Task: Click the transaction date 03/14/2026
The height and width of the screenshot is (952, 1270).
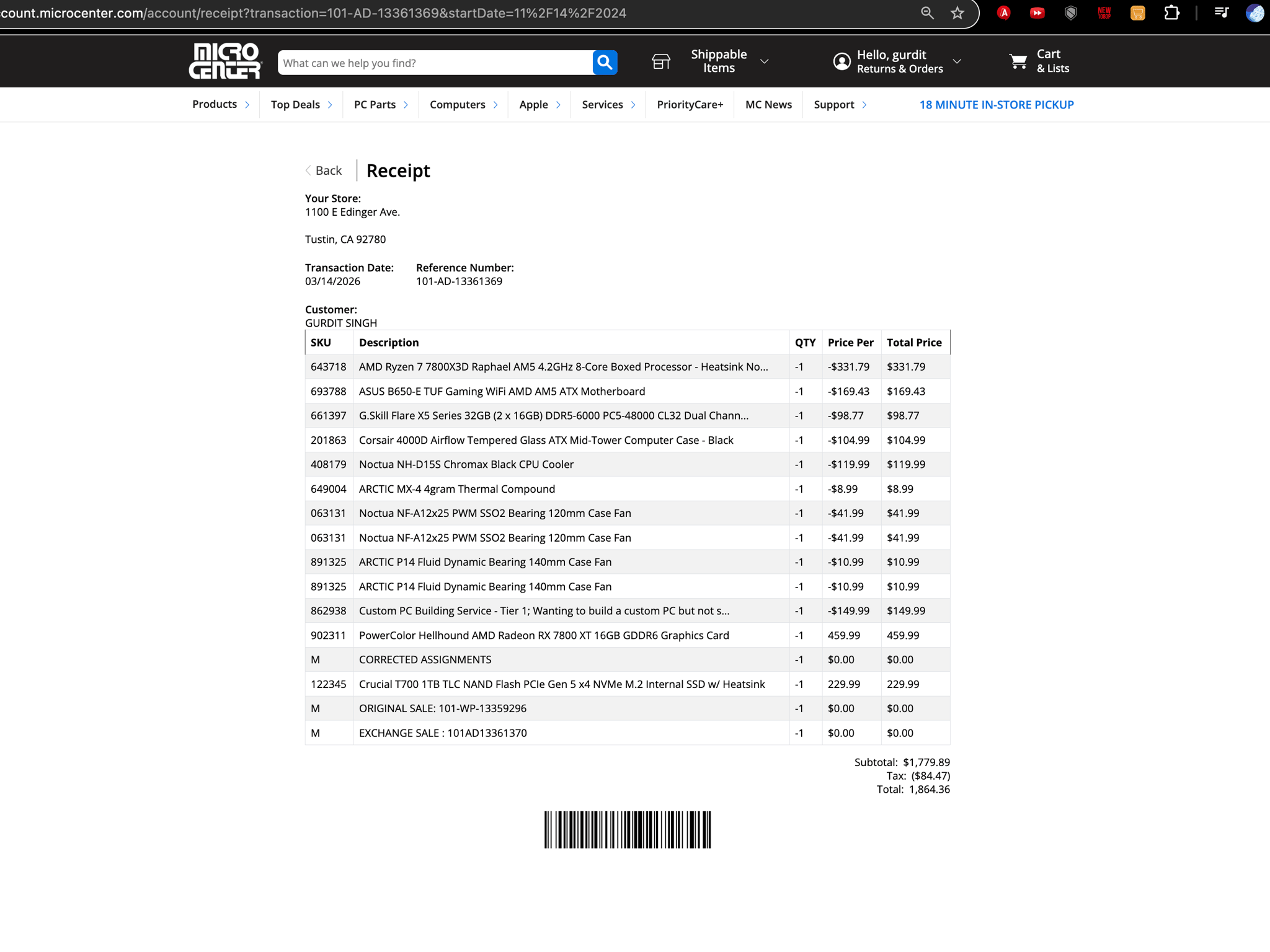Action: [332, 281]
